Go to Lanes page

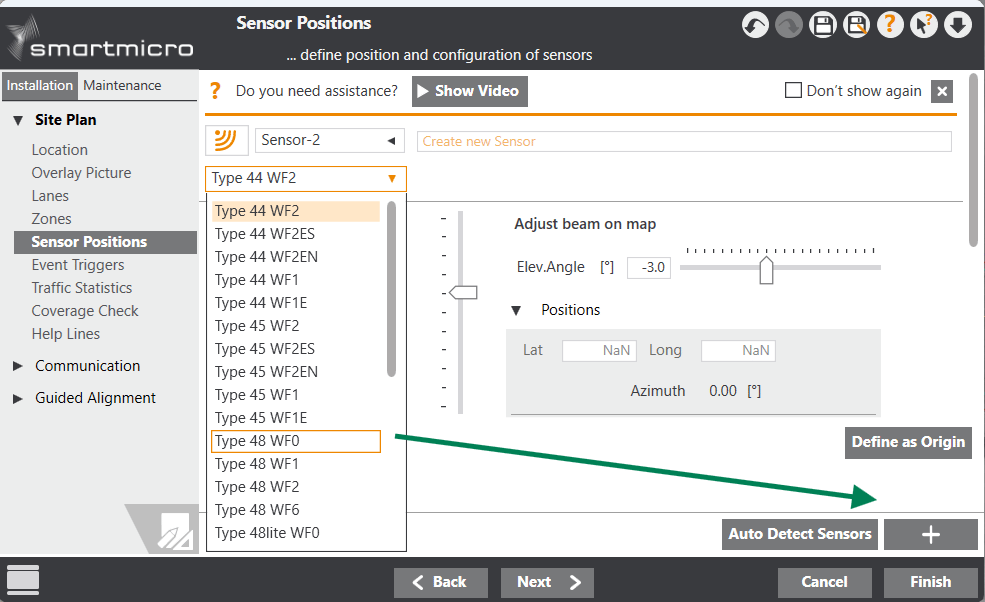coord(50,196)
